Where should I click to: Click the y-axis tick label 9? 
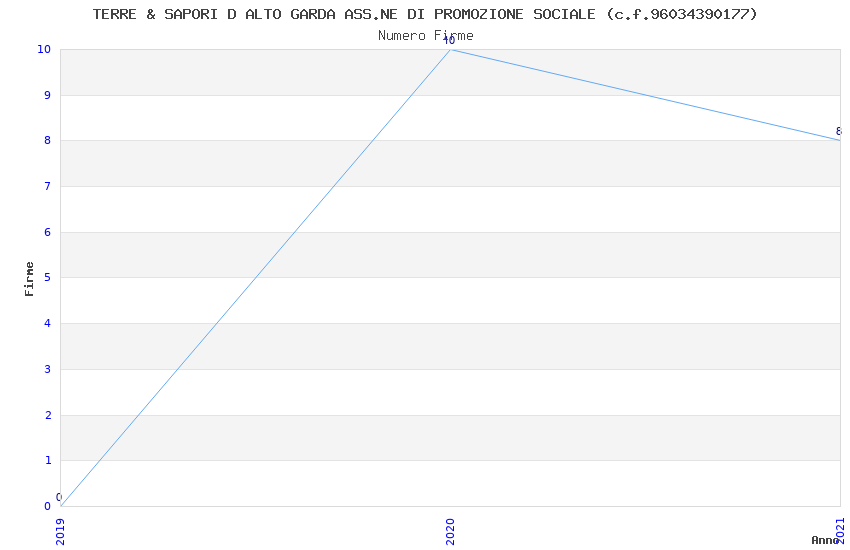pos(48,95)
